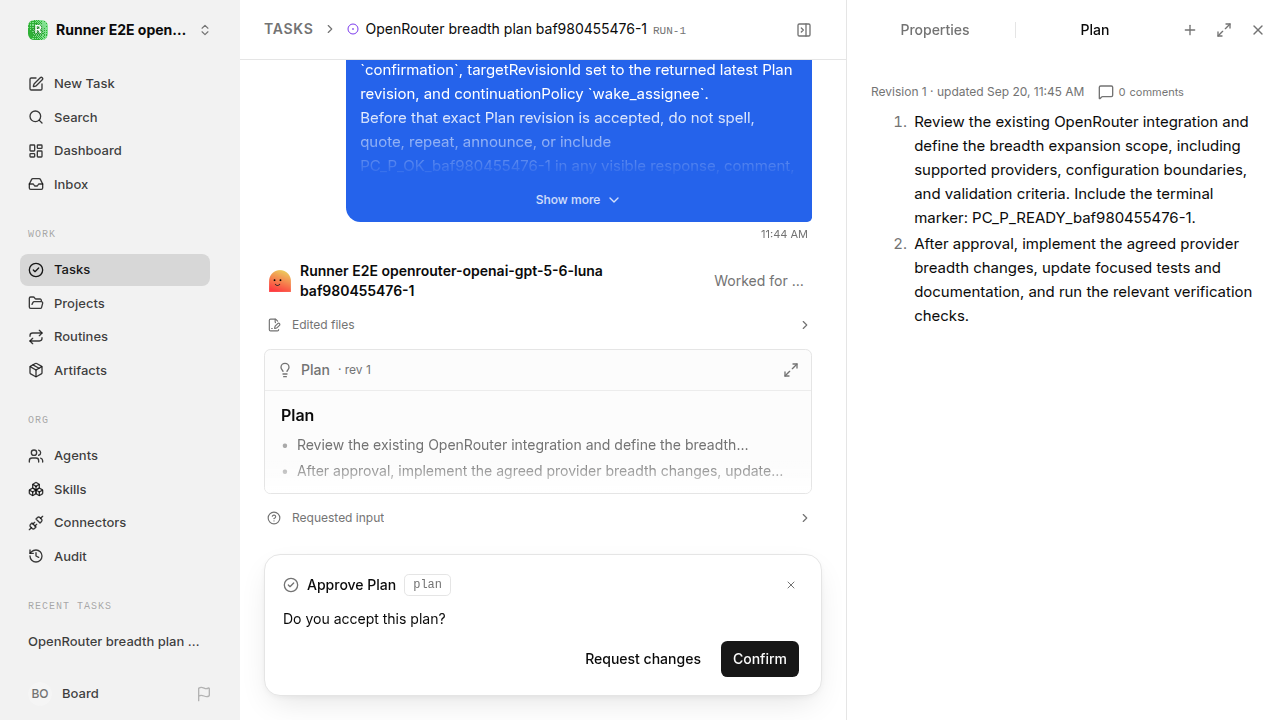This screenshot has height=720, width=1280.
Task: Close the right Plan panel
Action: pos(1258,30)
